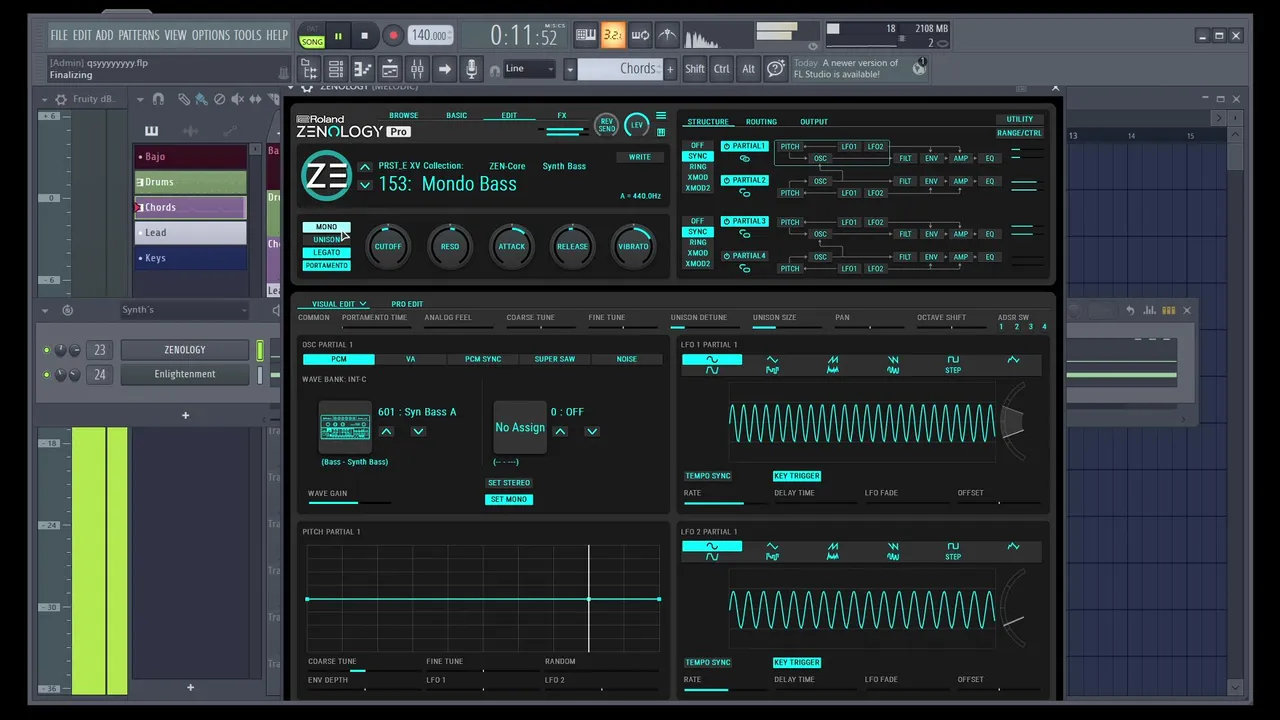
Task: Open the FILE menu
Action: click(59, 35)
